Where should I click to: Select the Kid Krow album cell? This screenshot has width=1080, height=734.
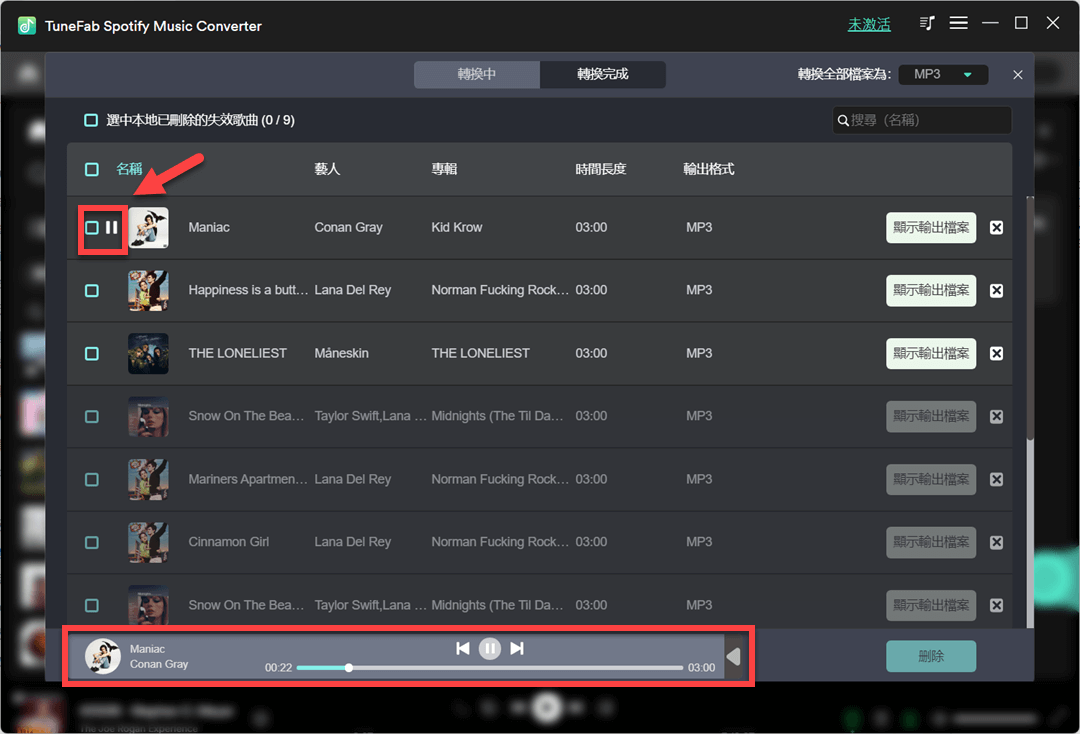click(x=457, y=228)
